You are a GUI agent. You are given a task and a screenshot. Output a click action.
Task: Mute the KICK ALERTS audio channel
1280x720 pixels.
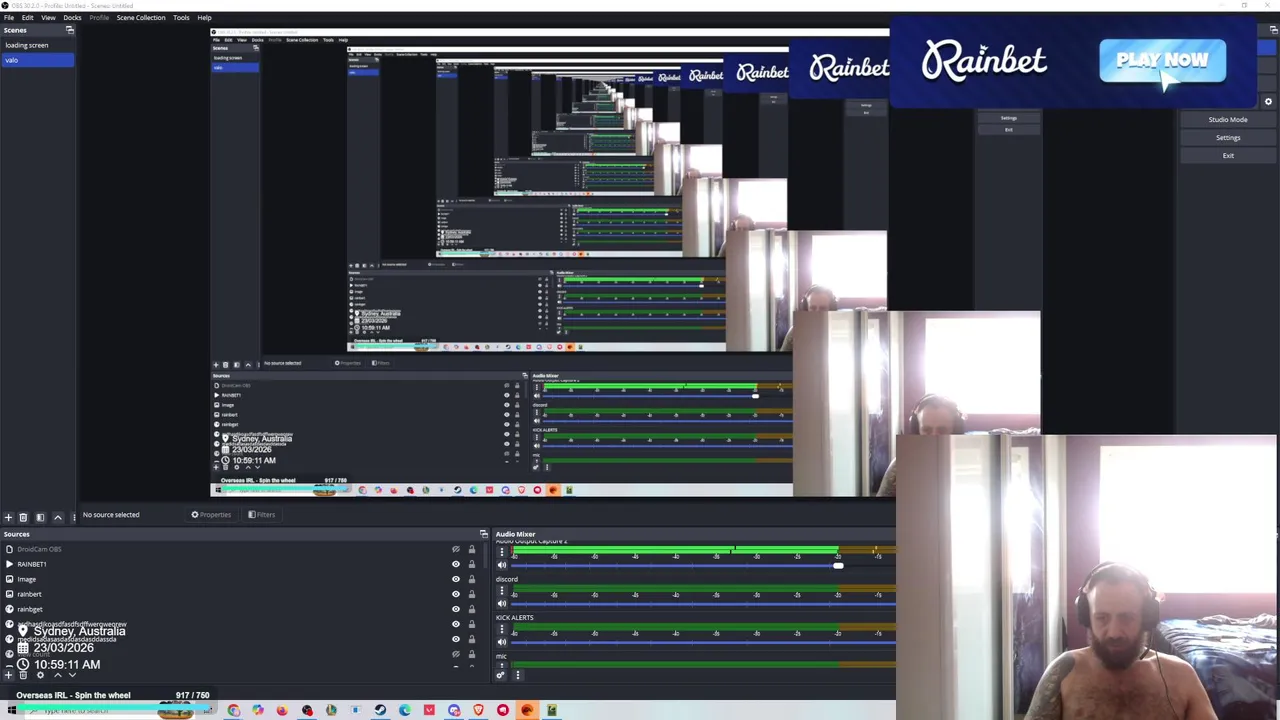point(502,641)
